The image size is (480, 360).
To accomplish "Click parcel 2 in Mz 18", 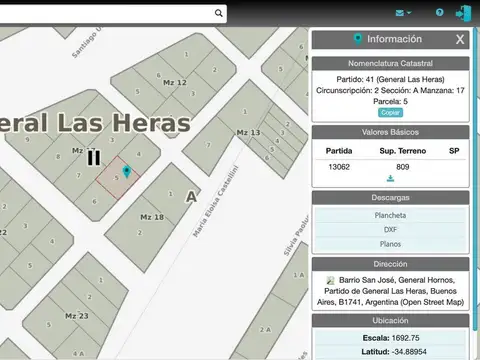I will coord(140,232).
